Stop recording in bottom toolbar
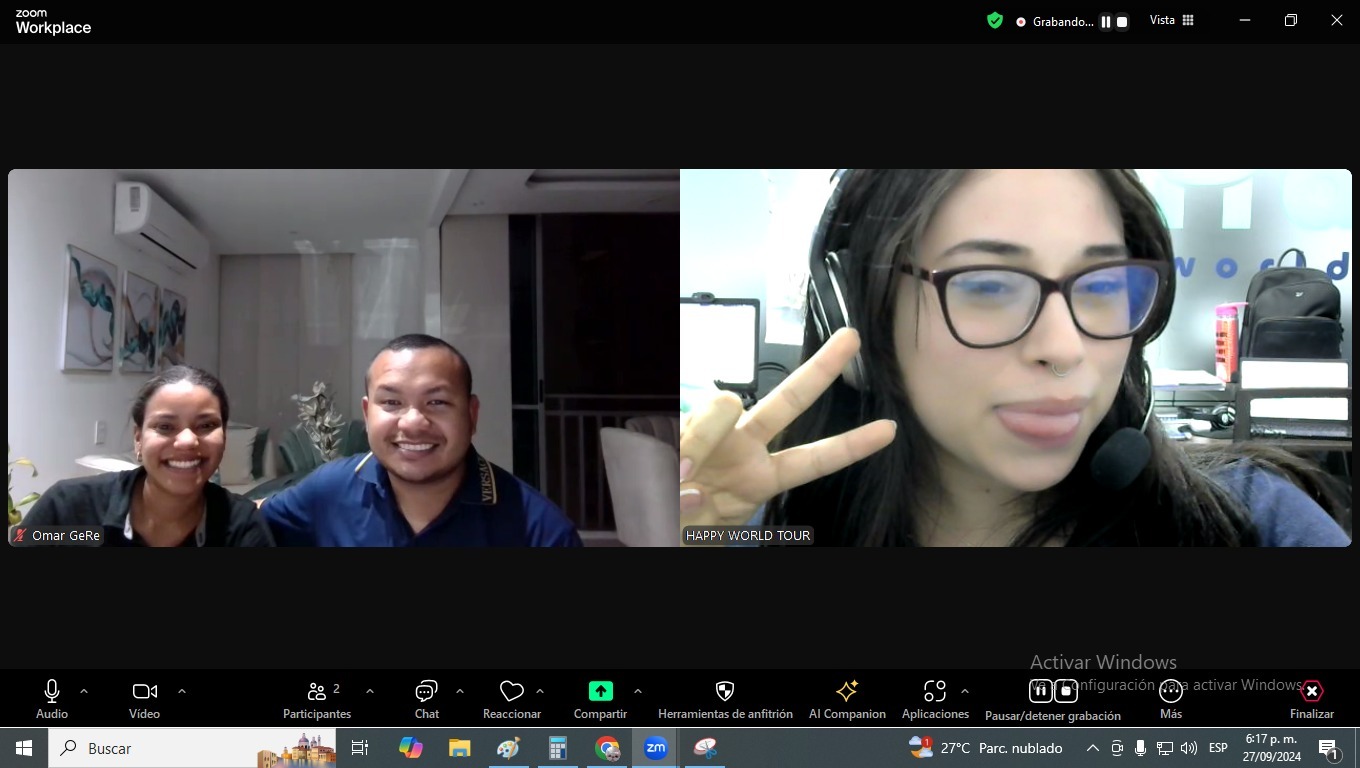This screenshot has height=768, width=1360. (1066, 691)
